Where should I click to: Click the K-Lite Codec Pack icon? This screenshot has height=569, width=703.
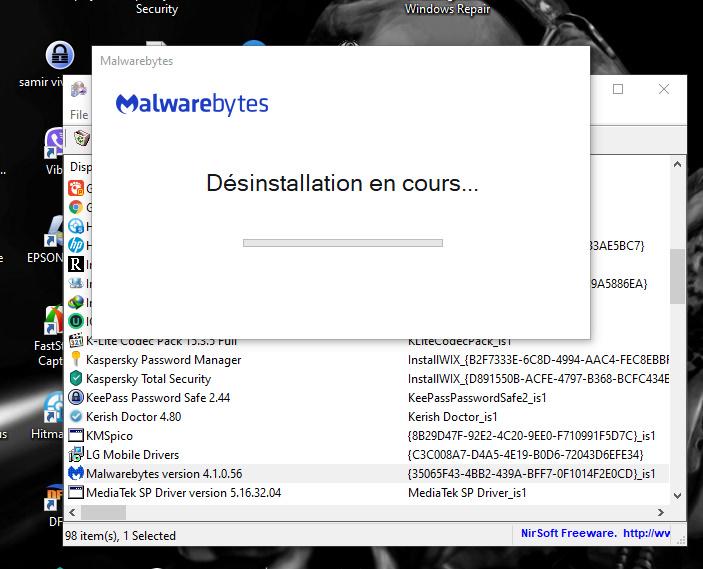[76, 341]
